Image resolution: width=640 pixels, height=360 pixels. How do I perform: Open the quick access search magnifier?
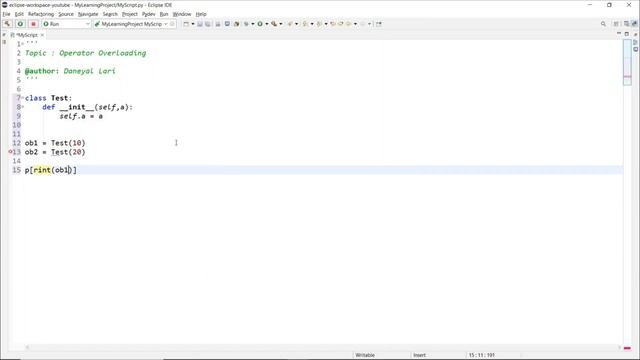(x=603, y=24)
